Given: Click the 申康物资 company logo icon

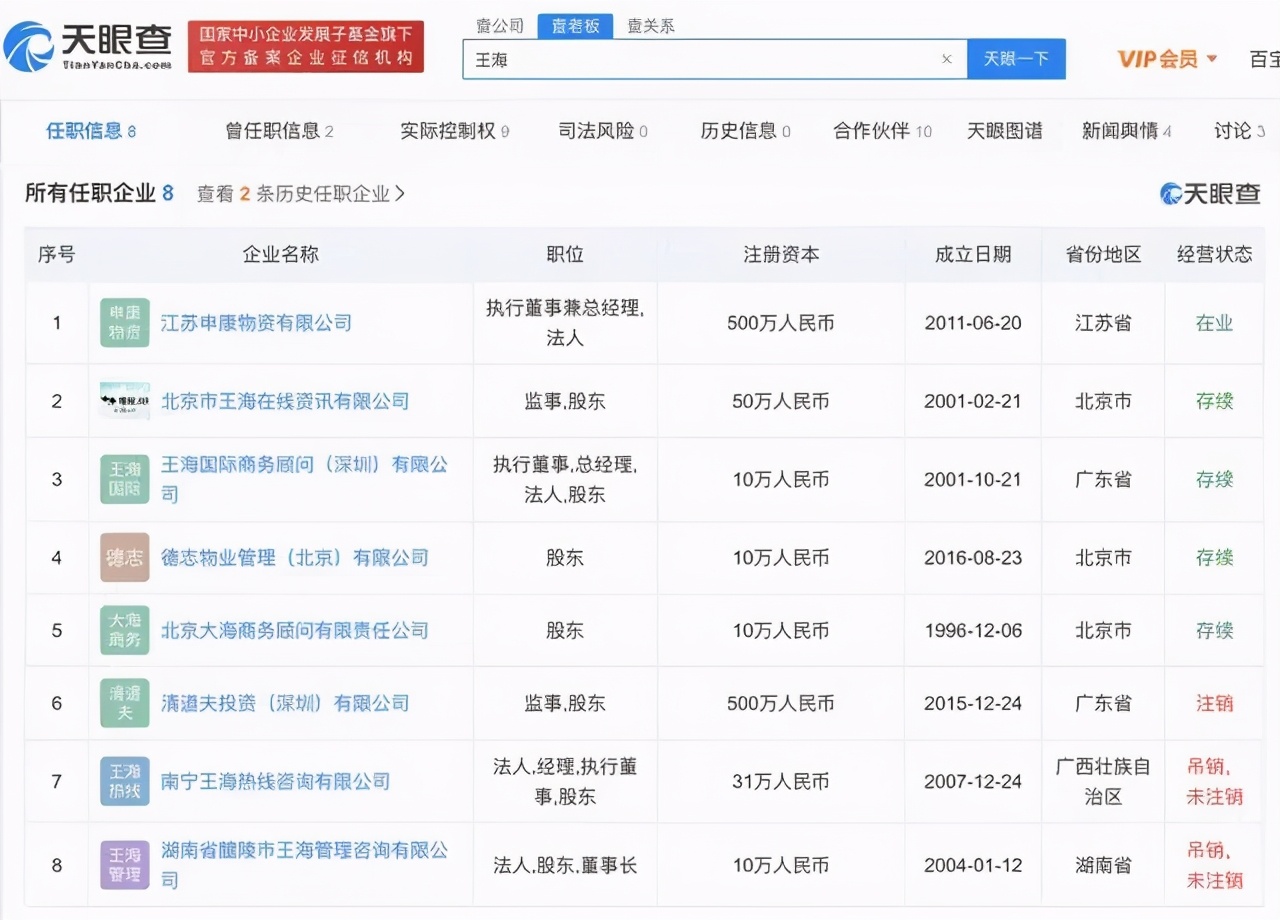Looking at the screenshot, I should tap(123, 322).
